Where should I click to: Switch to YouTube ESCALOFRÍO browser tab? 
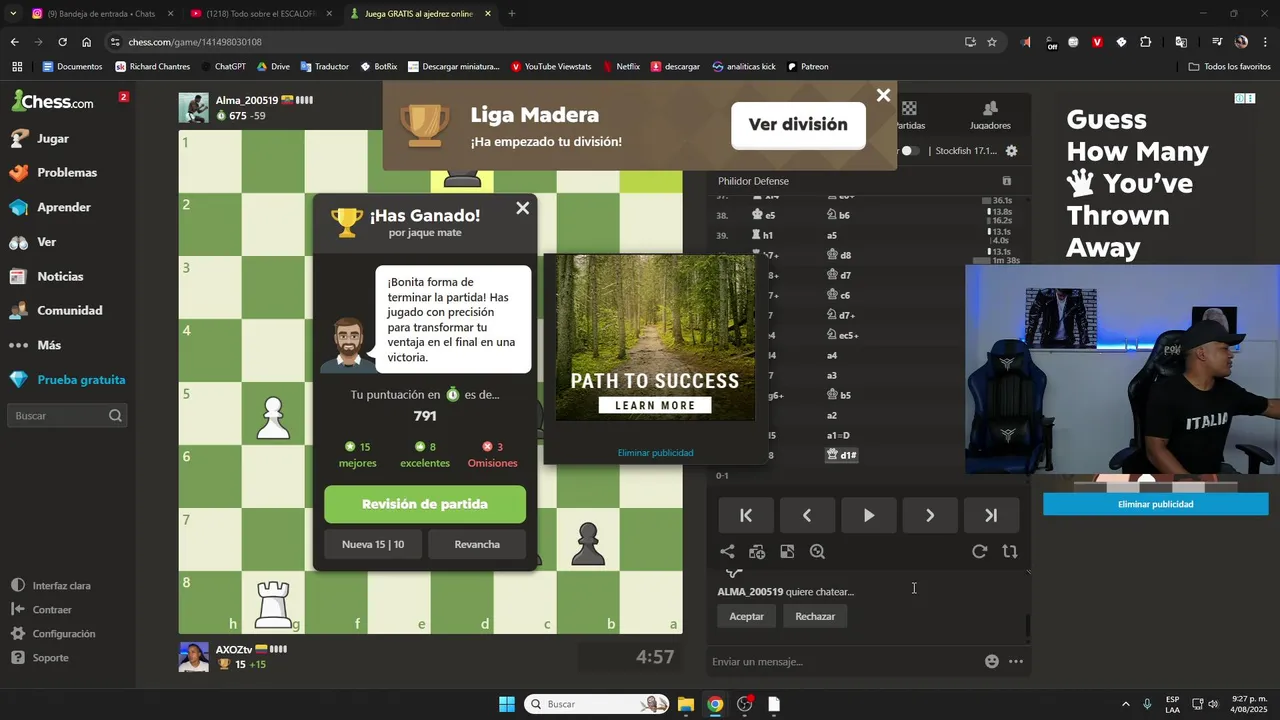pos(263,14)
